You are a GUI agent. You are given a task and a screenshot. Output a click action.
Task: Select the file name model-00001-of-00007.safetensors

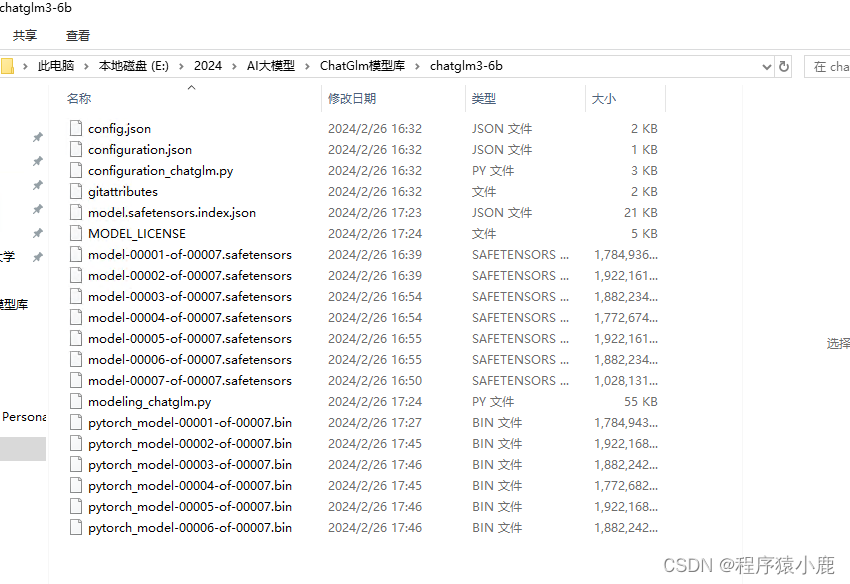[190, 255]
